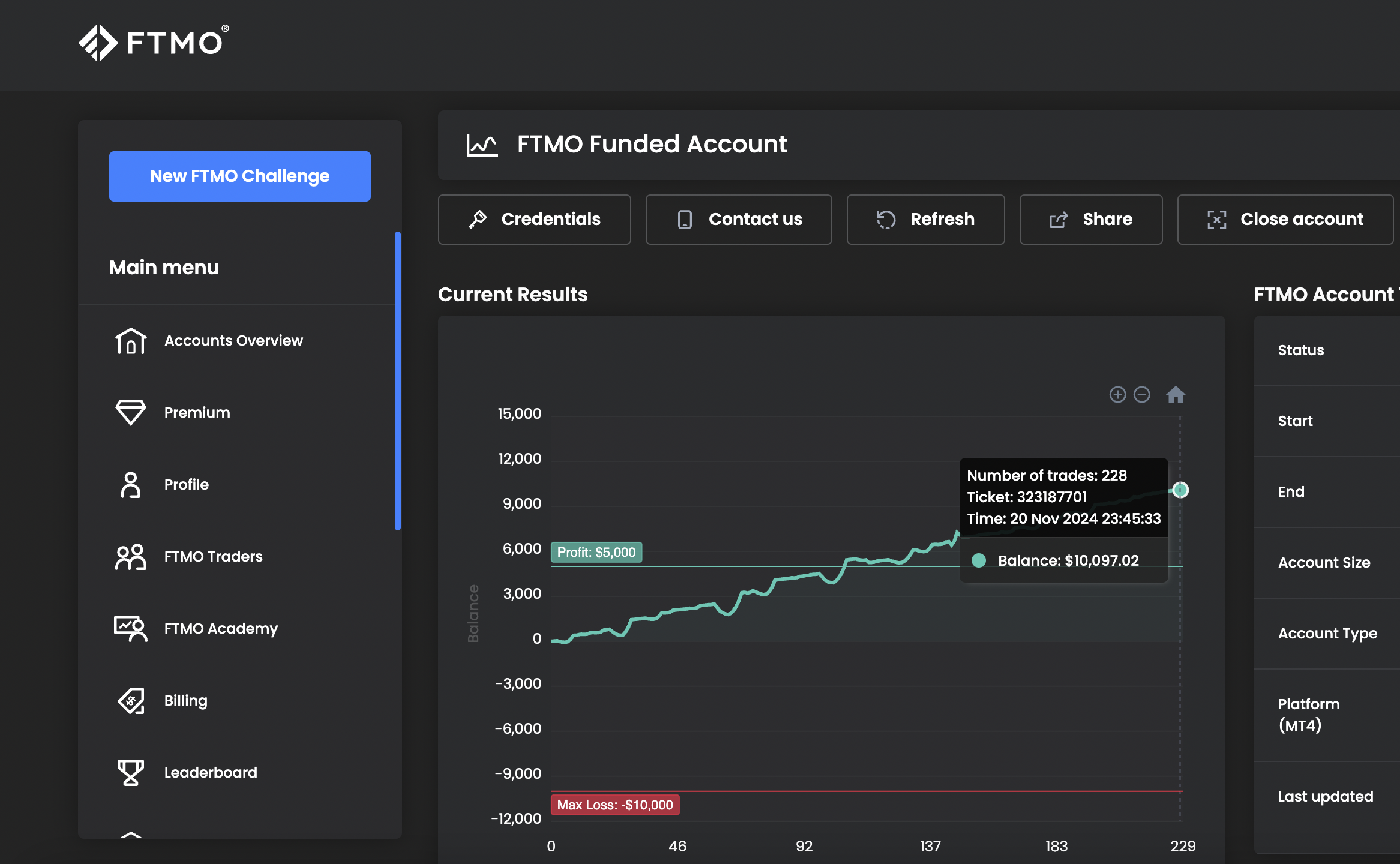Click the Refresh button

click(x=926, y=220)
